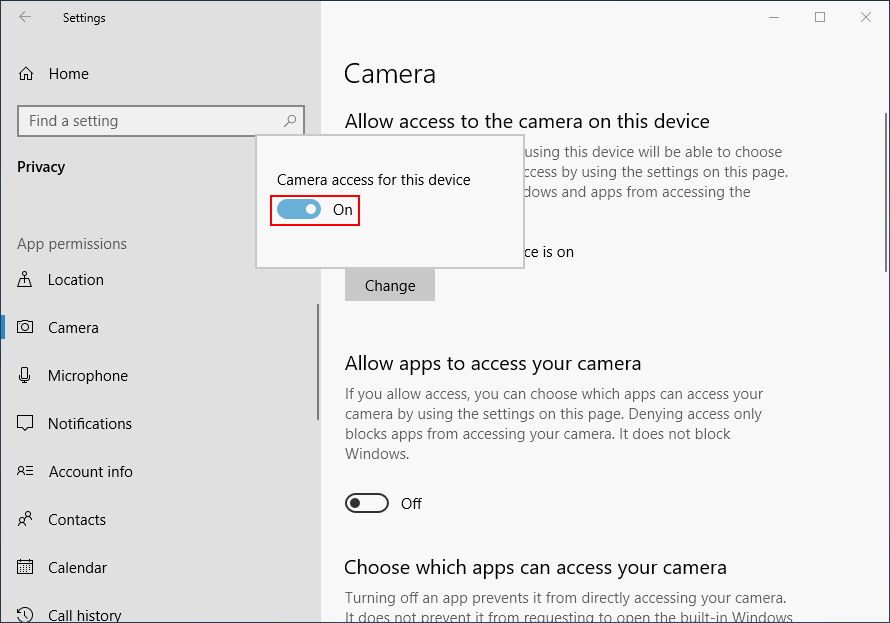Turn off Camera access for this device

[x=299, y=210]
